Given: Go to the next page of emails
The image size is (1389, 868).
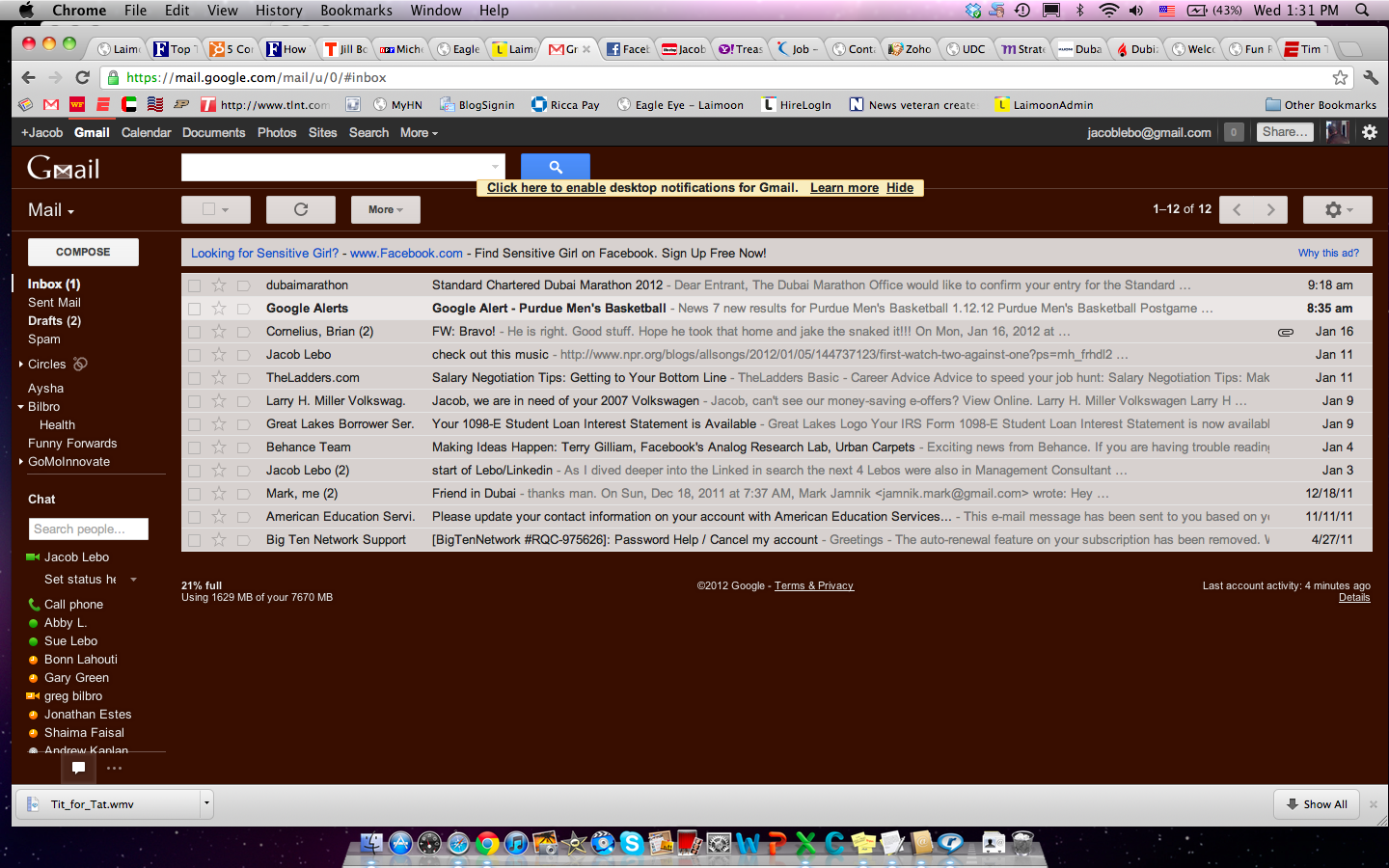Looking at the screenshot, I should pos(1270,209).
